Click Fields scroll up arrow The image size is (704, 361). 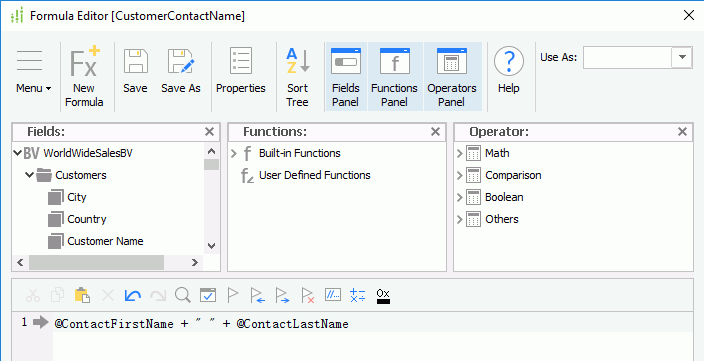tap(212, 151)
